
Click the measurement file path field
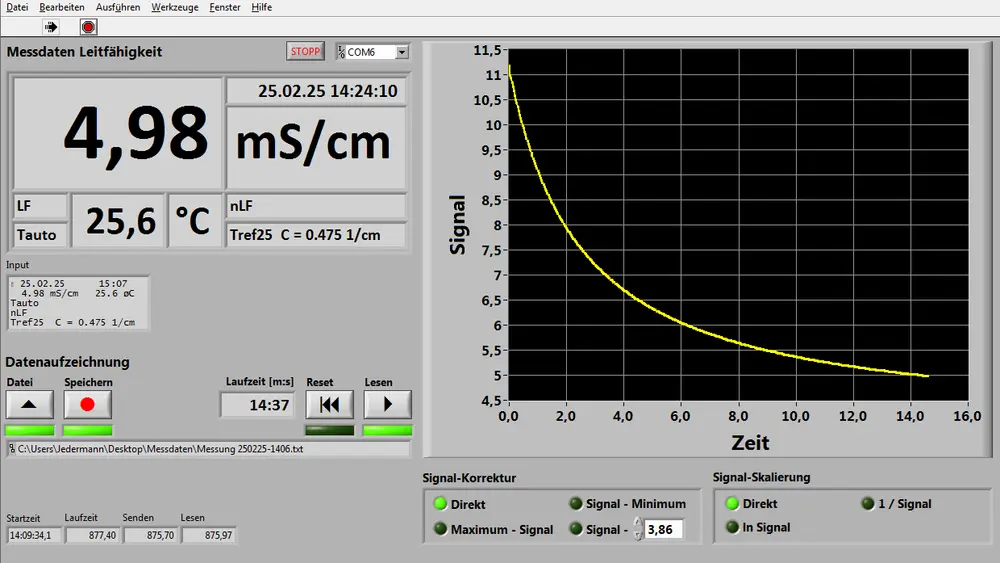[212, 449]
